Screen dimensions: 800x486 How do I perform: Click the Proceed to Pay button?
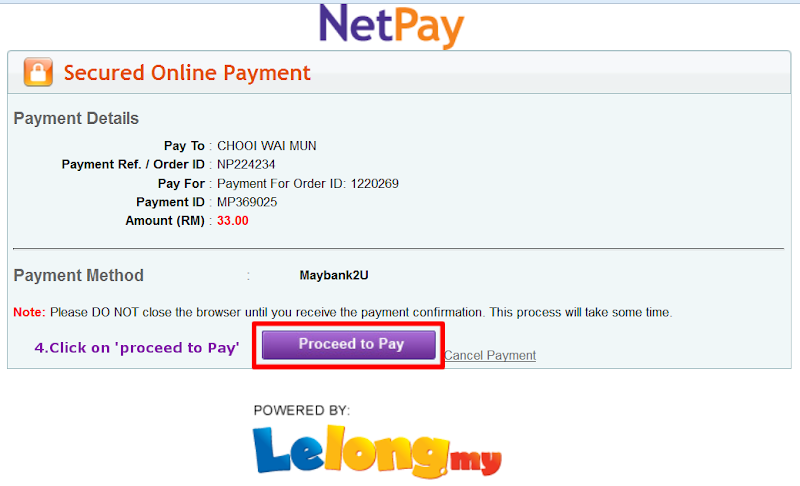coord(349,344)
